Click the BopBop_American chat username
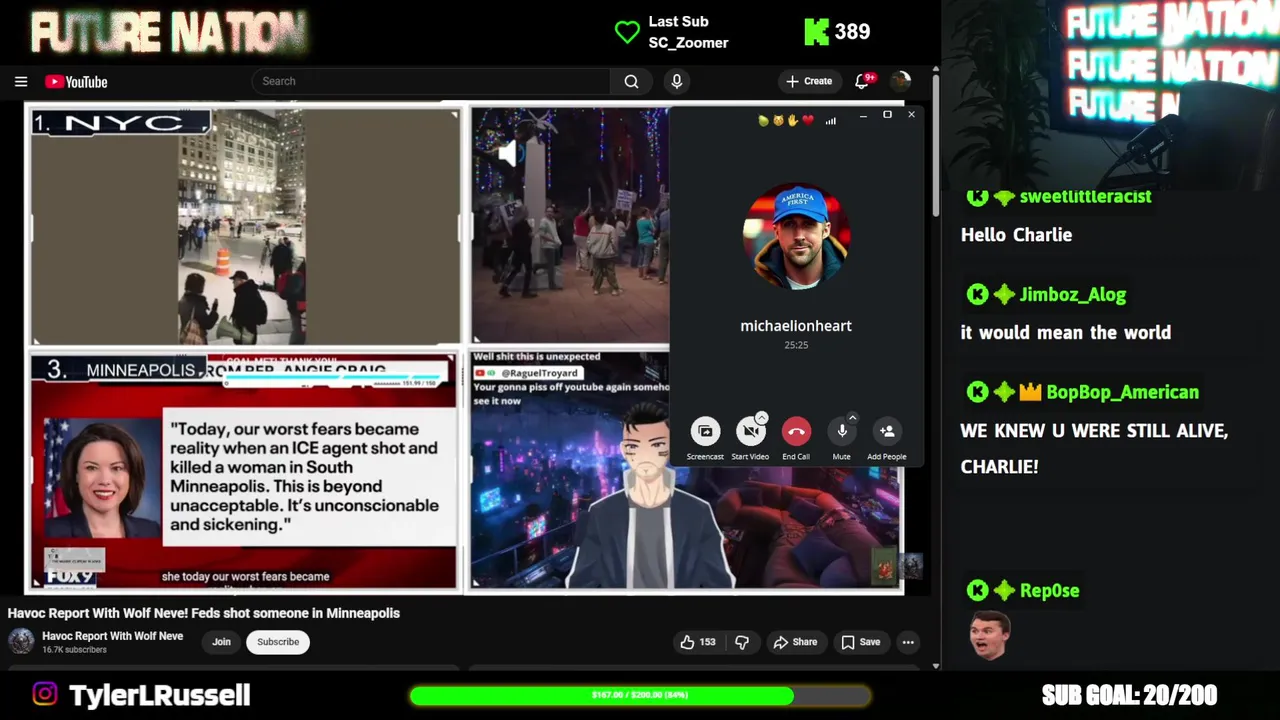This screenshot has height=720, width=1280. click(x=1122, y=393)
